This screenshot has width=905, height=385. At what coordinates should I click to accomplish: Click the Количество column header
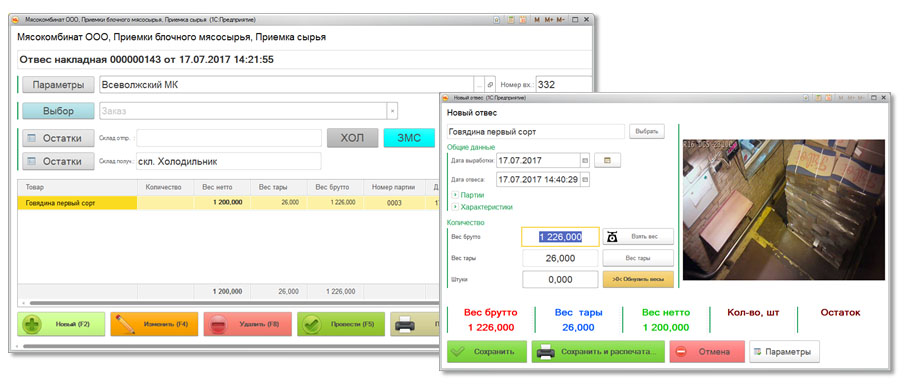click(x=166, y=188)
